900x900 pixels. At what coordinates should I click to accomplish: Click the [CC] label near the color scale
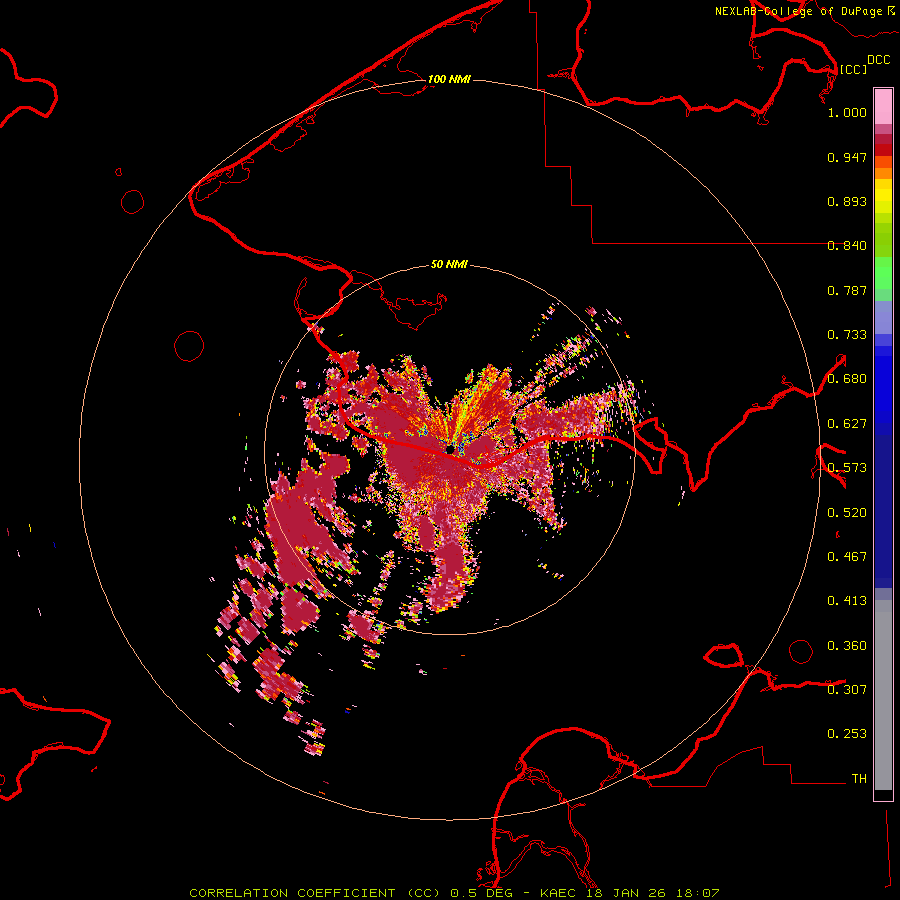853,69
